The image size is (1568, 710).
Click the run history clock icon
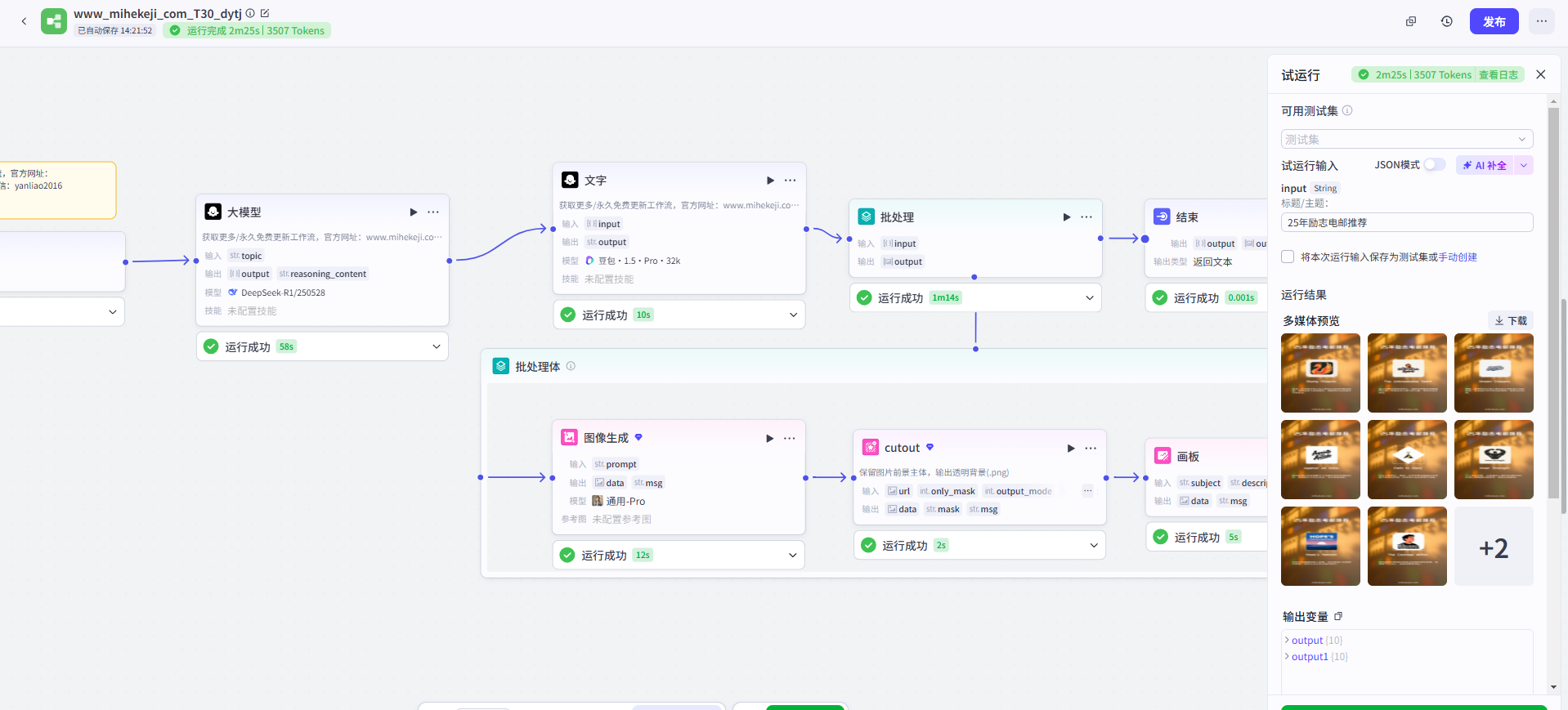pyautogui.click(x=1446, y=22)
